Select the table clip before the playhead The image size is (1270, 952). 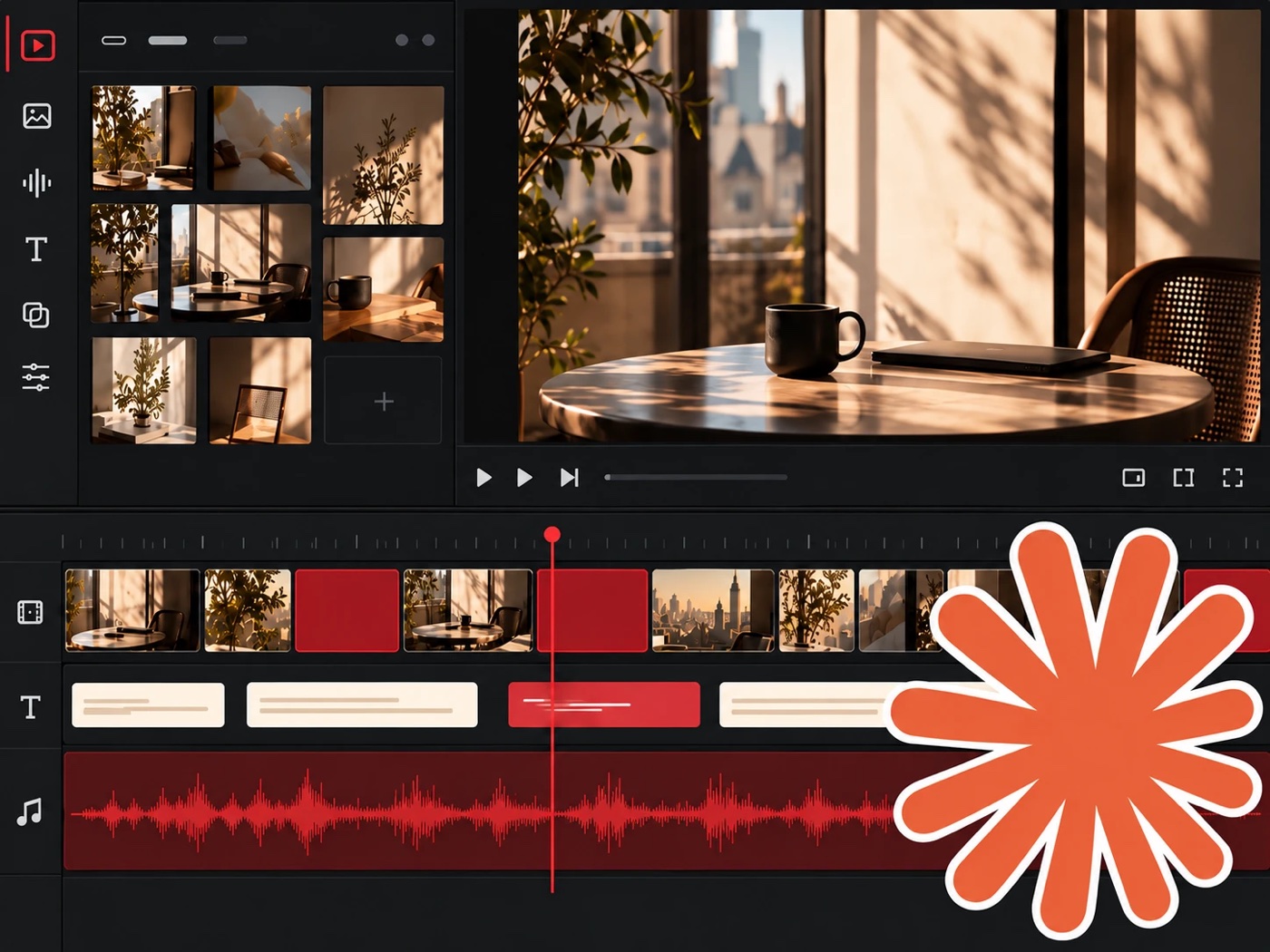468,610
